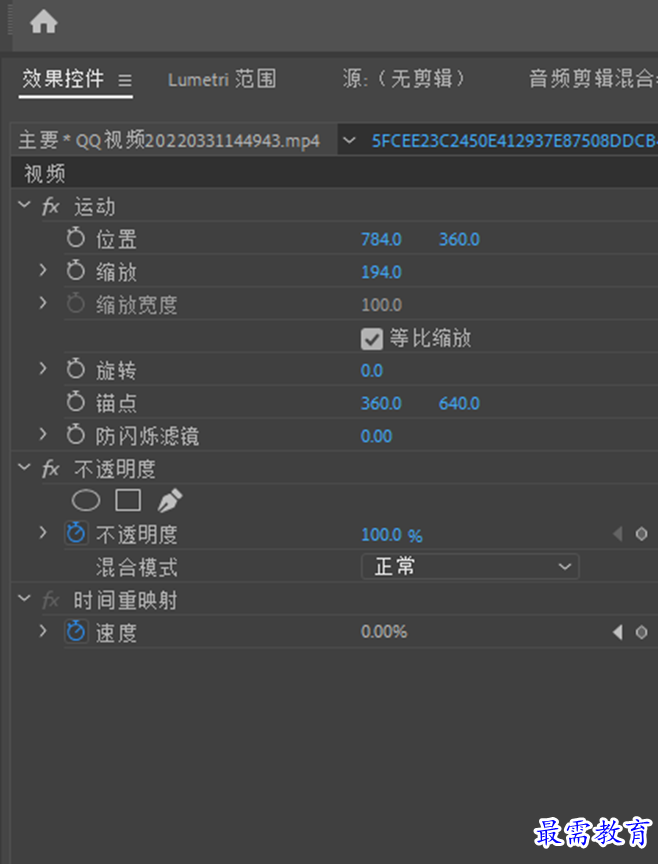Toggle animation stopwatch for 位置
The height and width of the screenshot is (864, 658).
[x=76, y=238]
